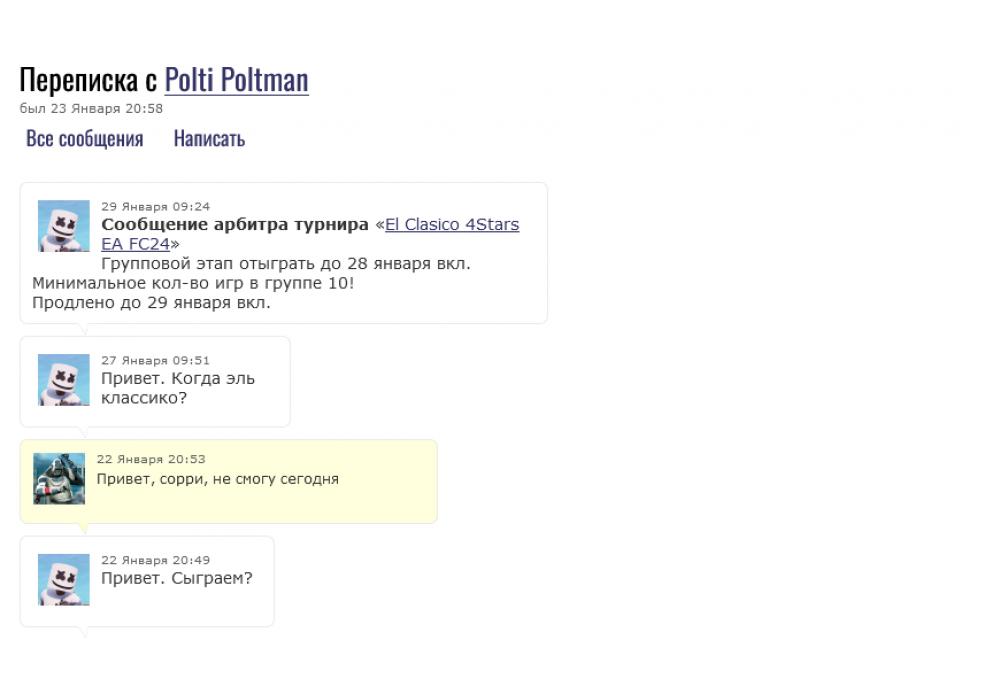Select the message text "Привет. Сыграем?"
The height and width of the screenshot is (700, 1000).
pos(177,579)
